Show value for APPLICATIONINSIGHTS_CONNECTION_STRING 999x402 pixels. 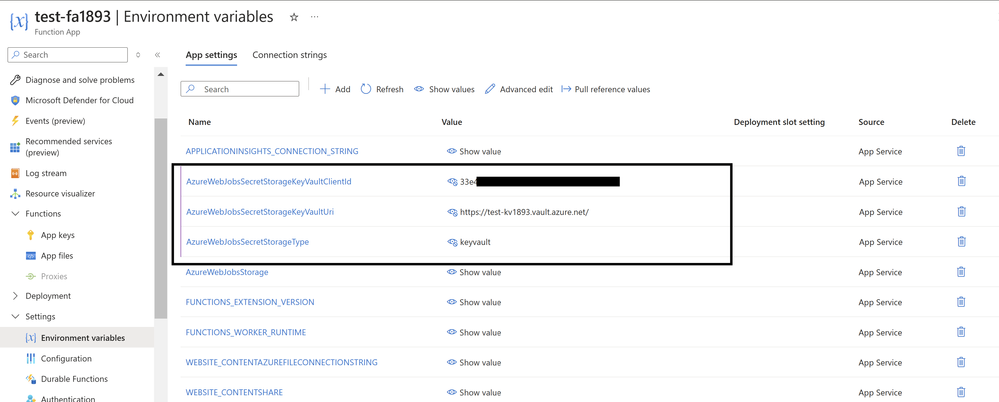coord(474,152)
